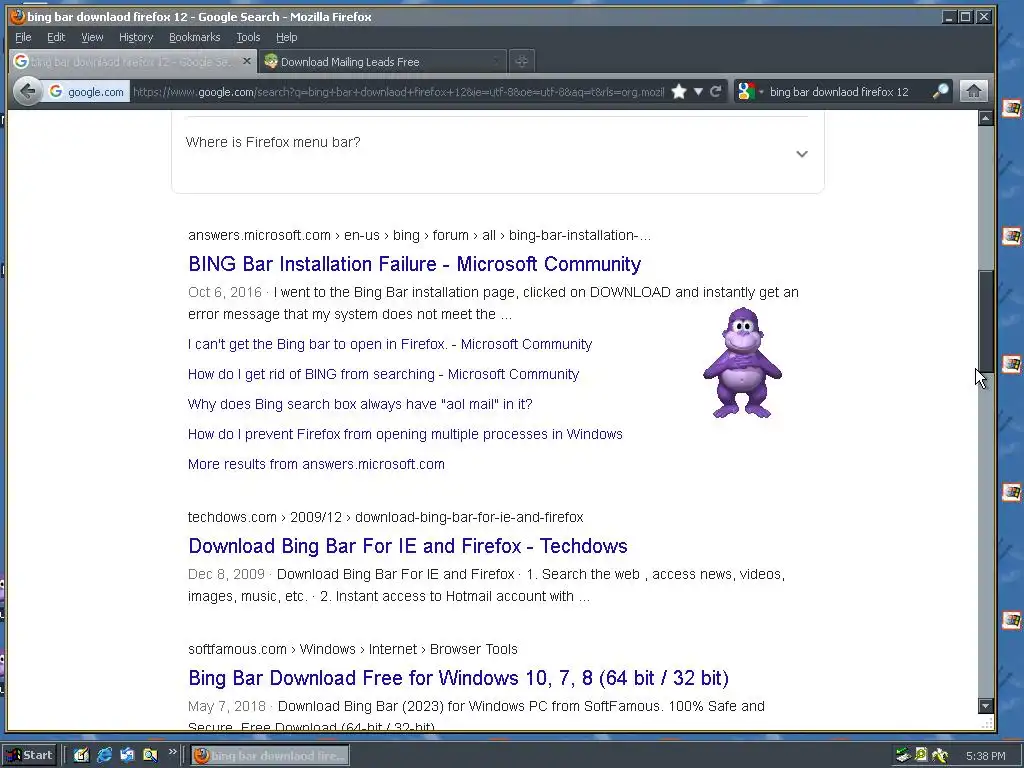Open 'I can't get the Bing bar to open' link
Image resolution: width=1024 pixels, height=768 pixels.
tap(390, 344)
